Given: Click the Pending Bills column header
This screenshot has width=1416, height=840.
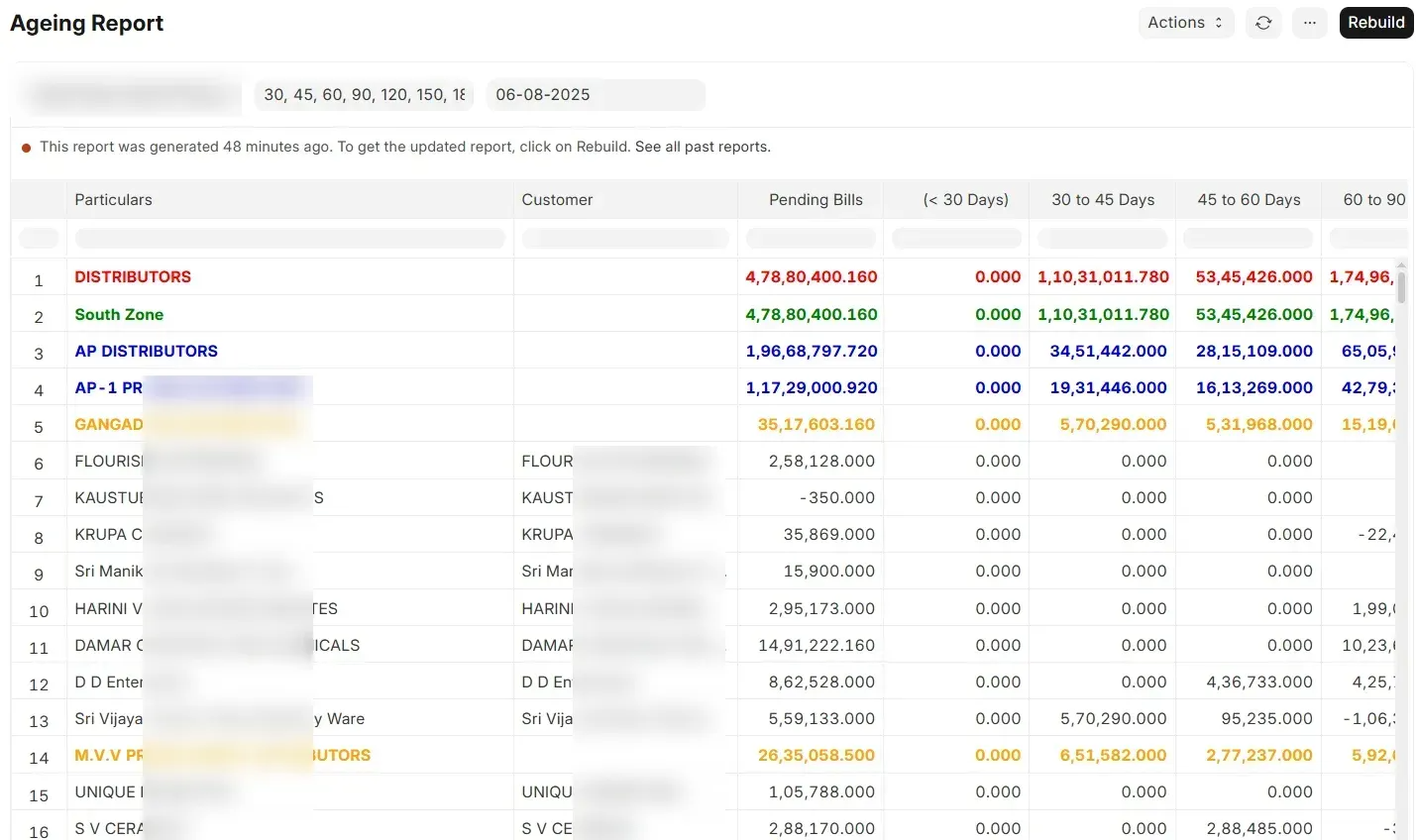Looking at the screenshot, I should tap(811, 199).
